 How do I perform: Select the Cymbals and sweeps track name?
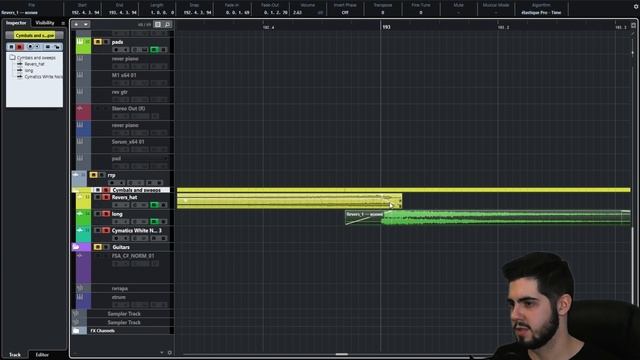click(136, 190)
